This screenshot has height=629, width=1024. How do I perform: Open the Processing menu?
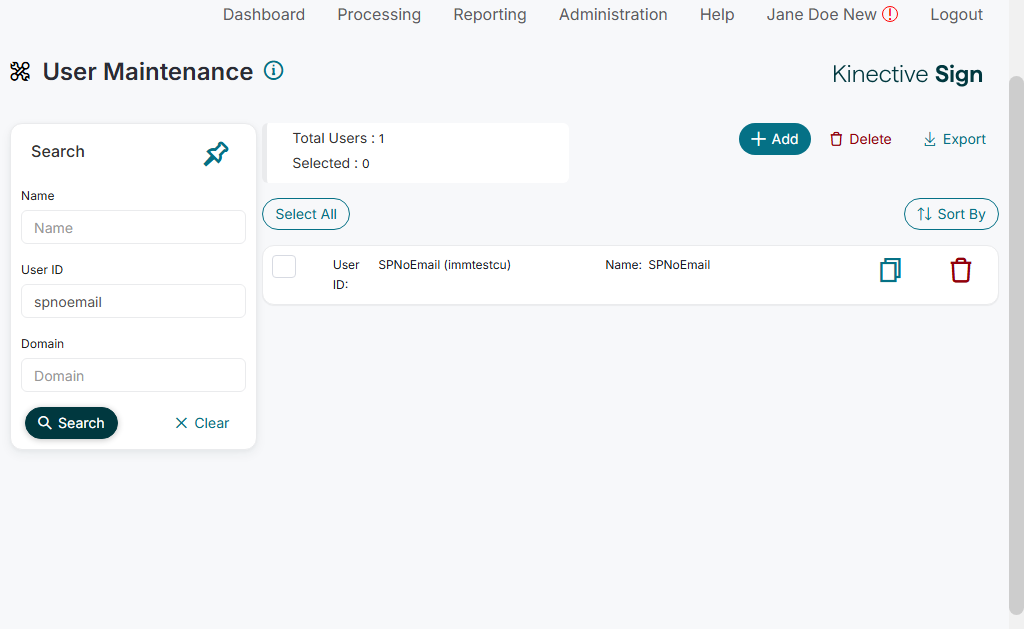(379, 15)
